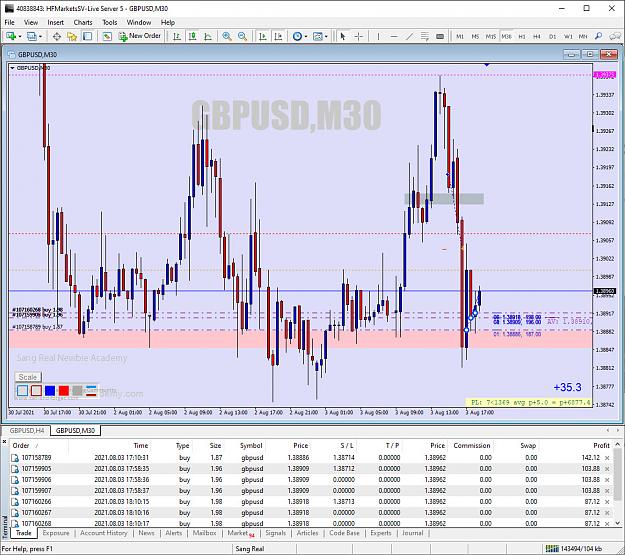Open the Window menu
The height and width of the screenshot is (555, 625).
click(139, 22)
